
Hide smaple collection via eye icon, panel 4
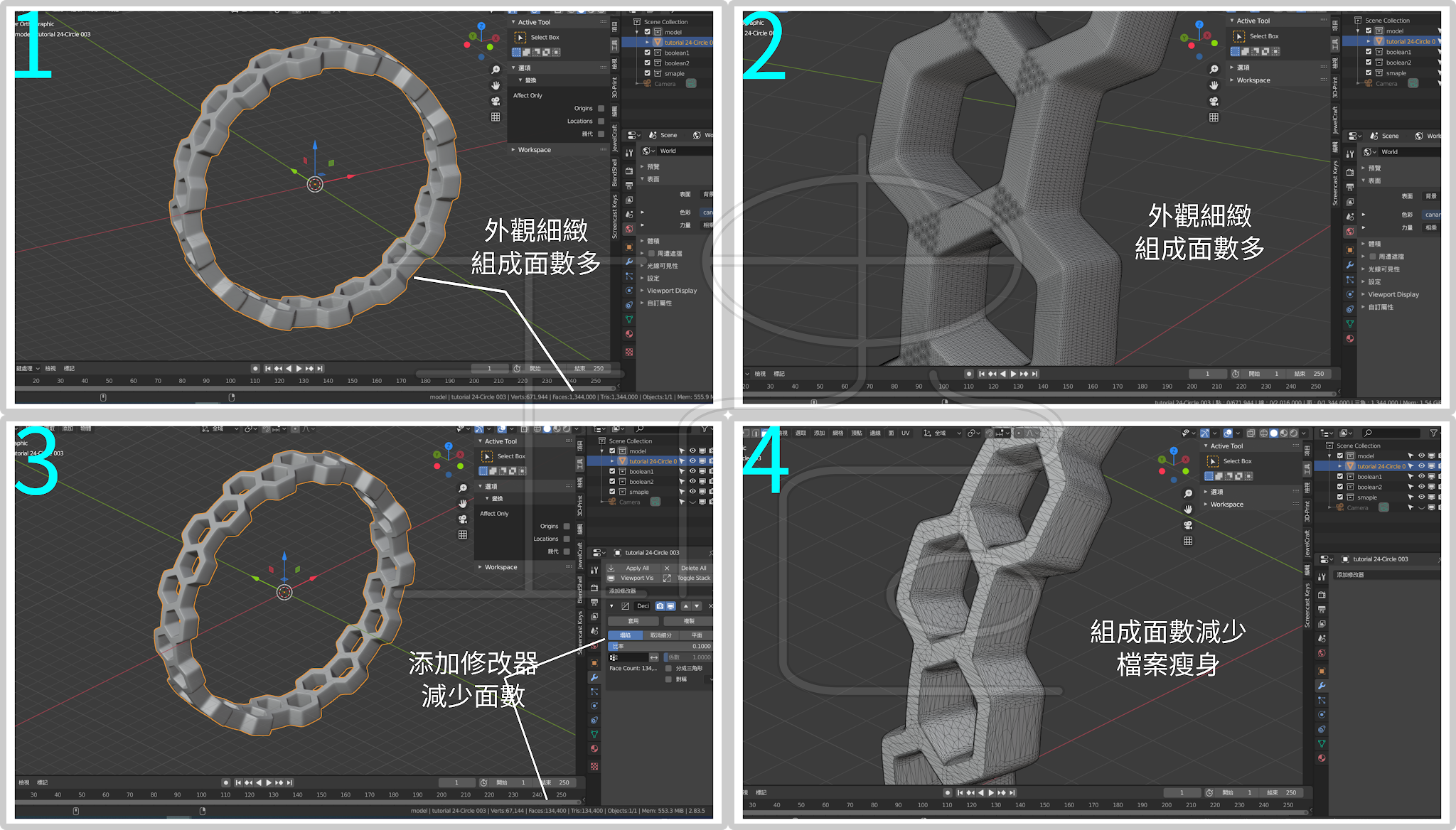point(1421,497)
